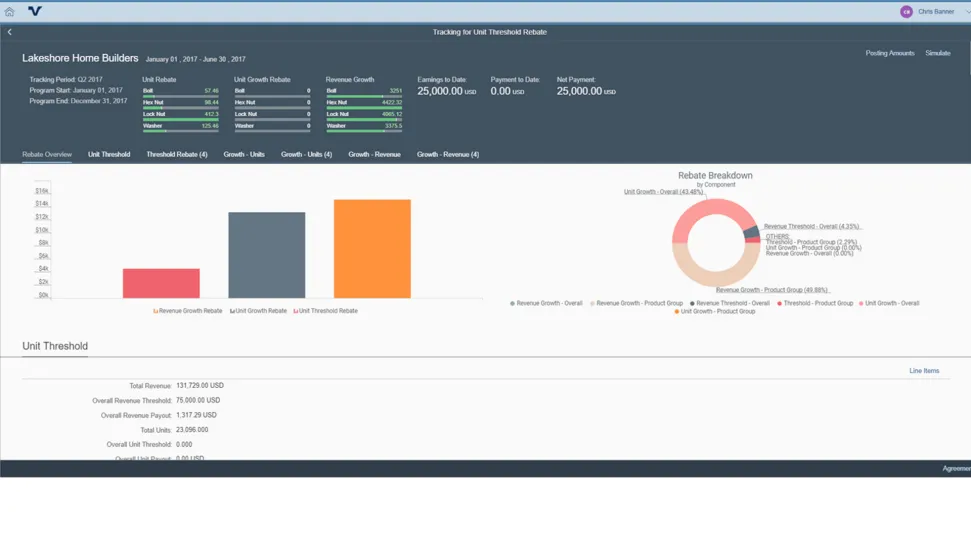Open the Growth - Units (4) tab
This screenshot has width=971, height=545.
coord(306,155)
